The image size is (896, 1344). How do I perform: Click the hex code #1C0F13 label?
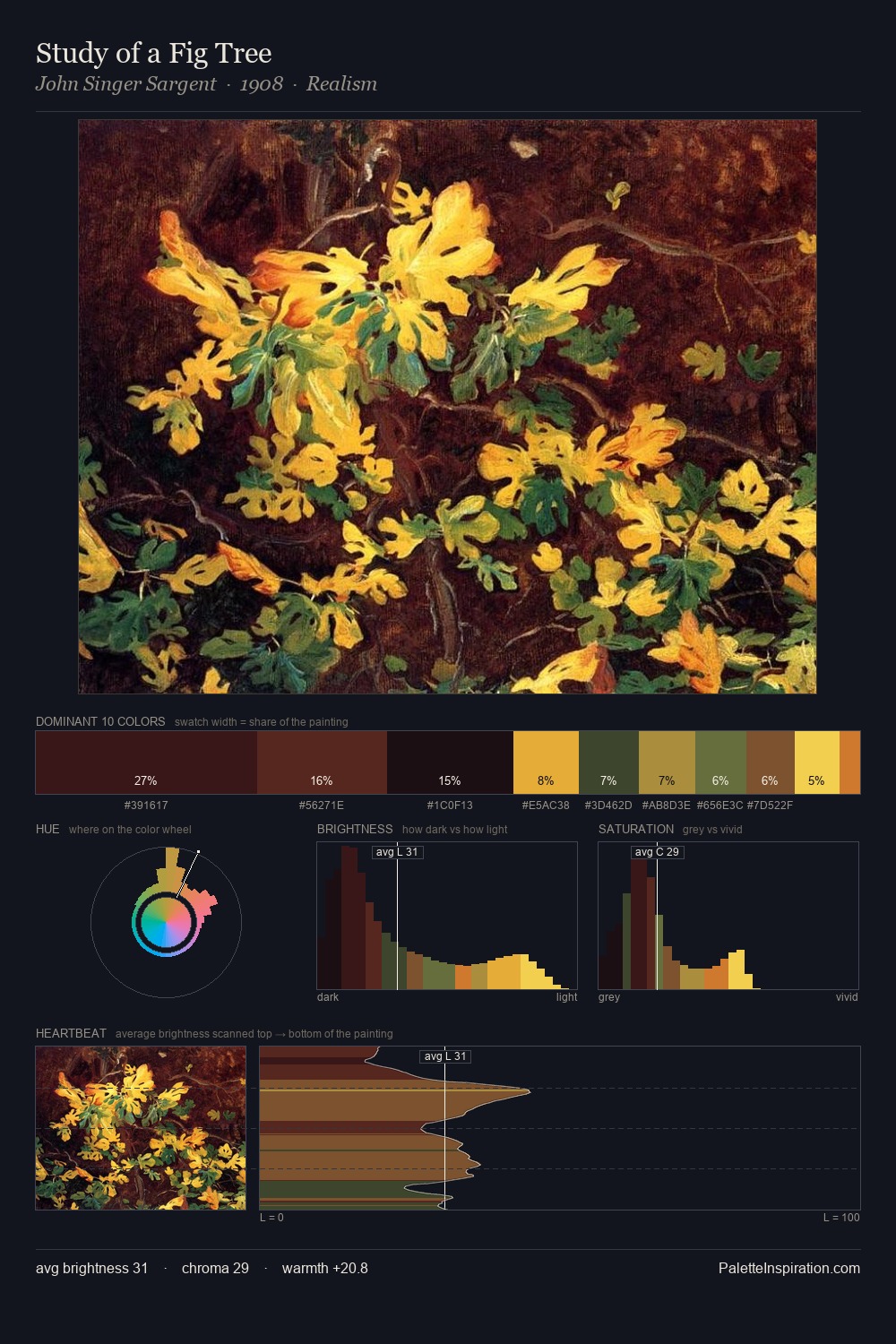click(x=450, y=805)
